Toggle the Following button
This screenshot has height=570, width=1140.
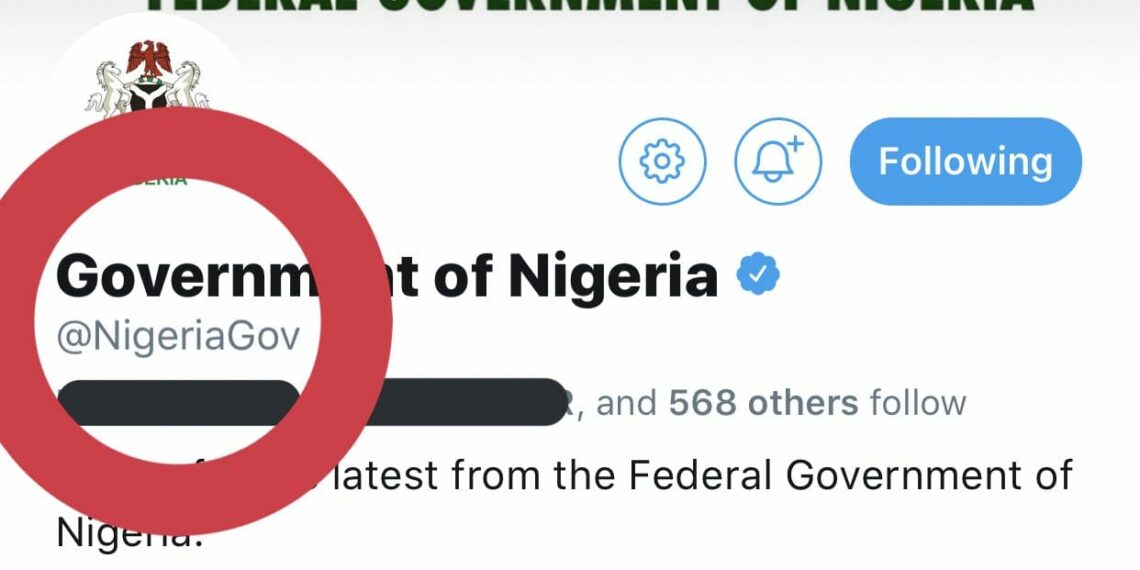(966, 161)
